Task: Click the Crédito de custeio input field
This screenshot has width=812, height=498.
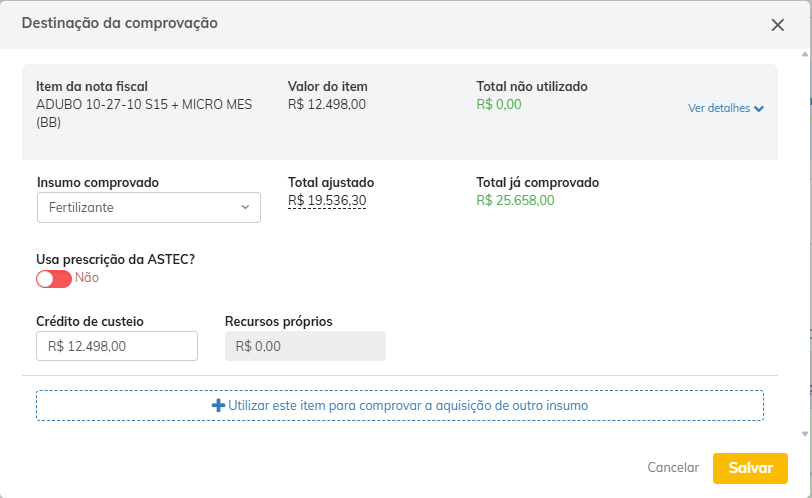Action: [x=117, y=346]
